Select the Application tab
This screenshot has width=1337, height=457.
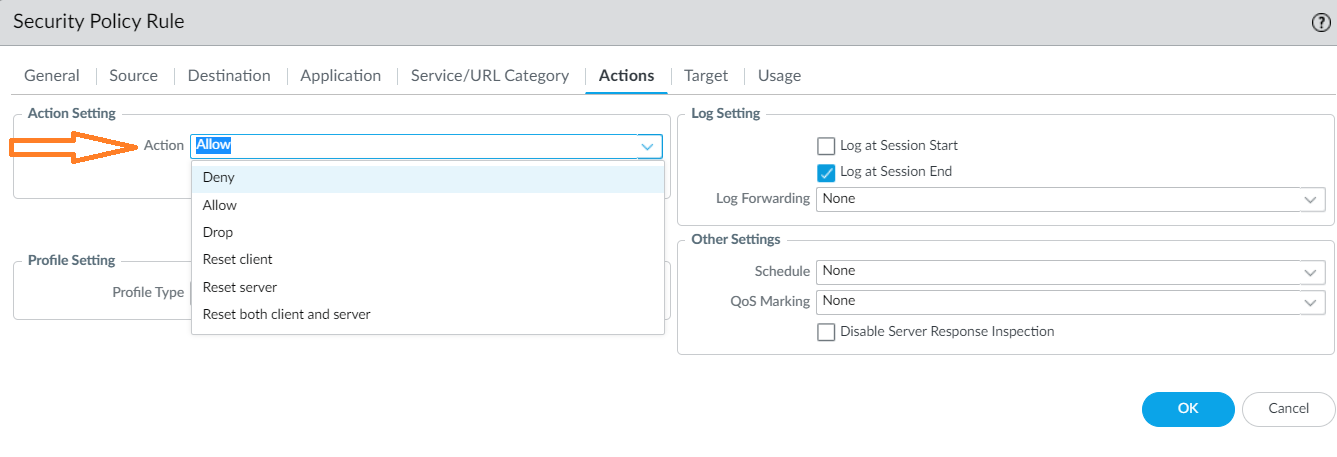coord(340,76)
